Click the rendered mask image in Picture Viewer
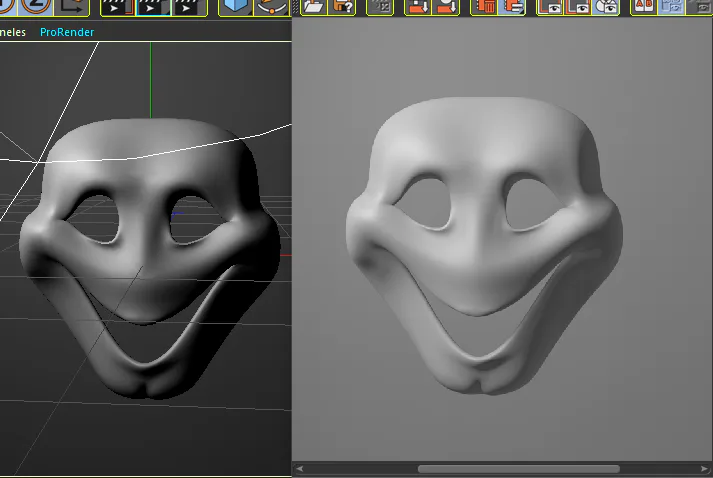The image size is (713, 478). coord(484,246)
